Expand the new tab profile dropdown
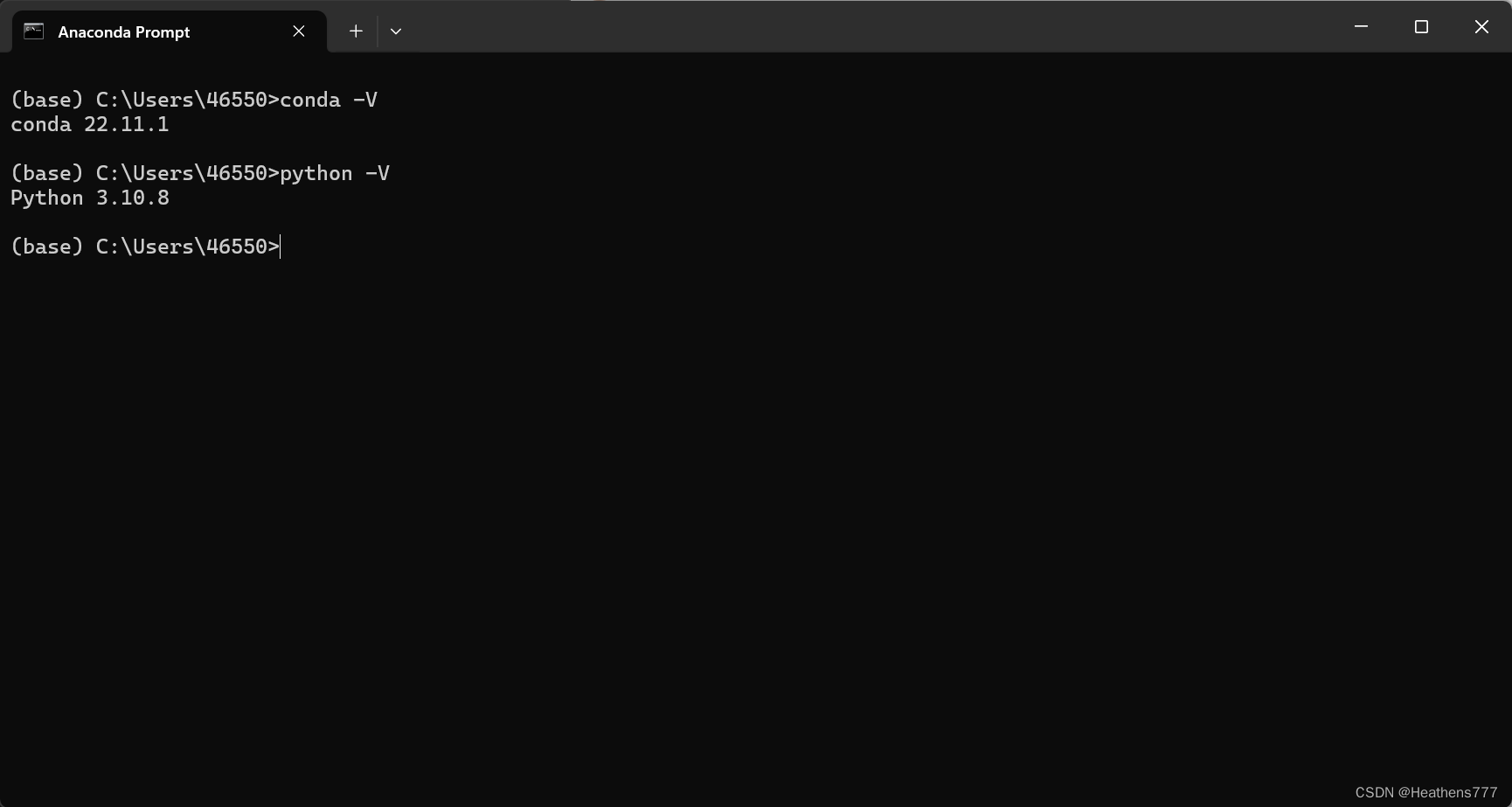1512x807 pixels. pos(396,31)
